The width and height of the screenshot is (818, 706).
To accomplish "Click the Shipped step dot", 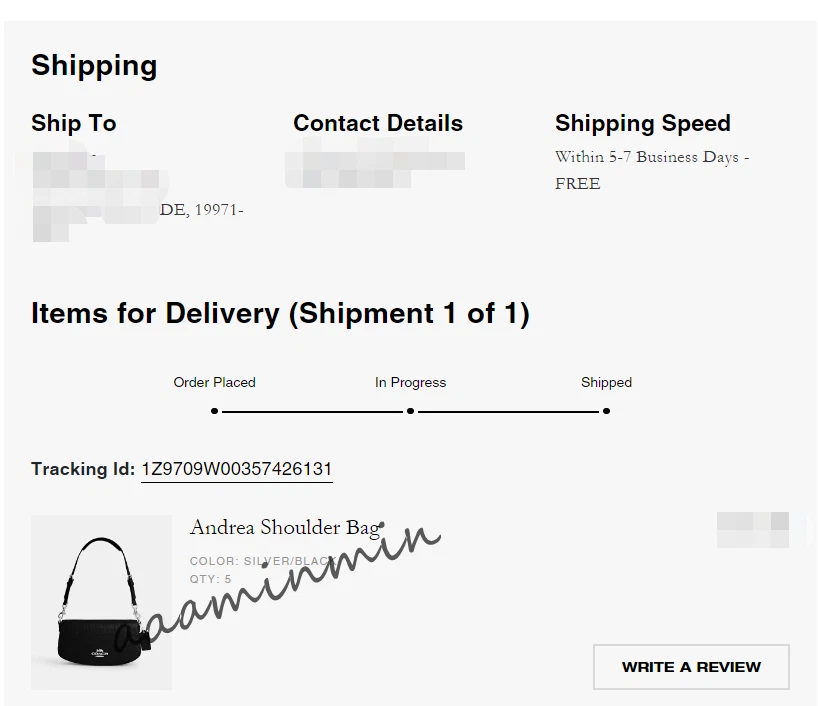I will (x=607, y=411).
